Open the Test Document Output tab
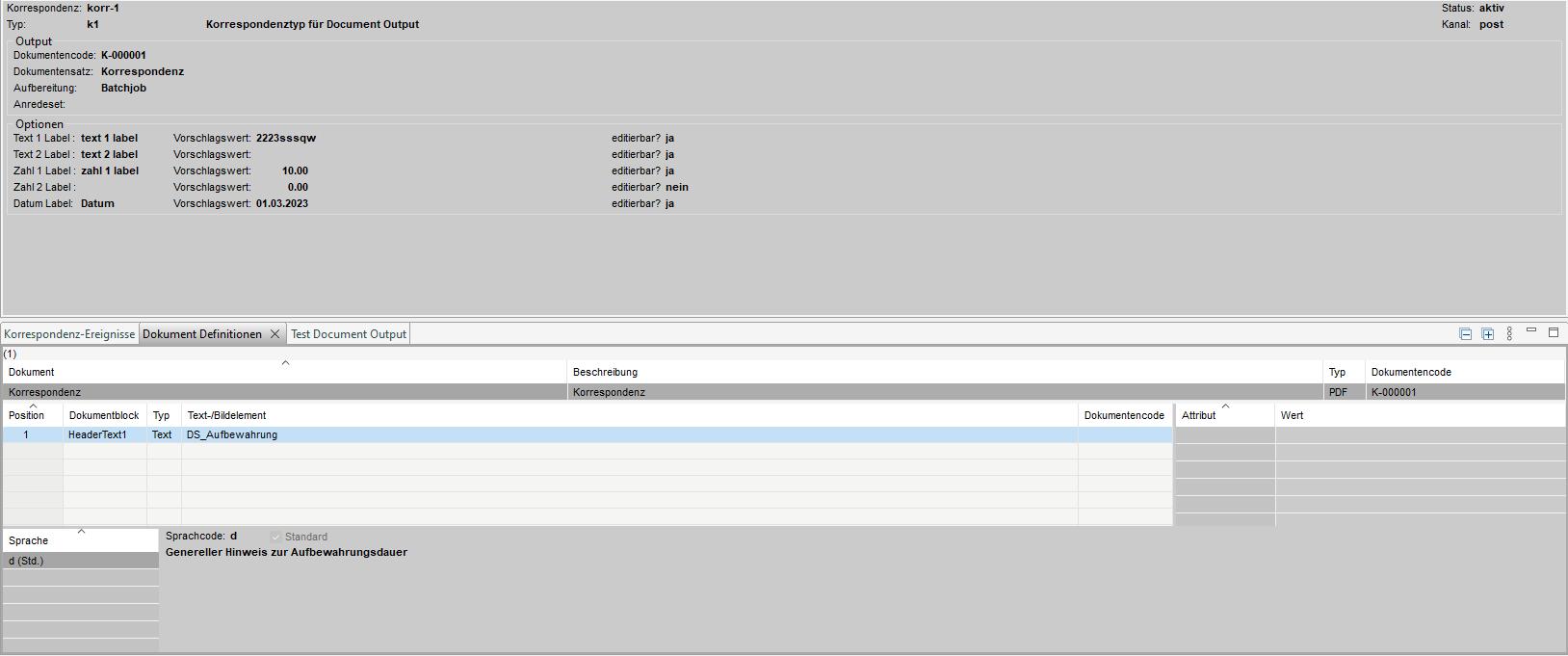Image resolution: width=1568 pixels, height=656 pixels. coord(349,334)
